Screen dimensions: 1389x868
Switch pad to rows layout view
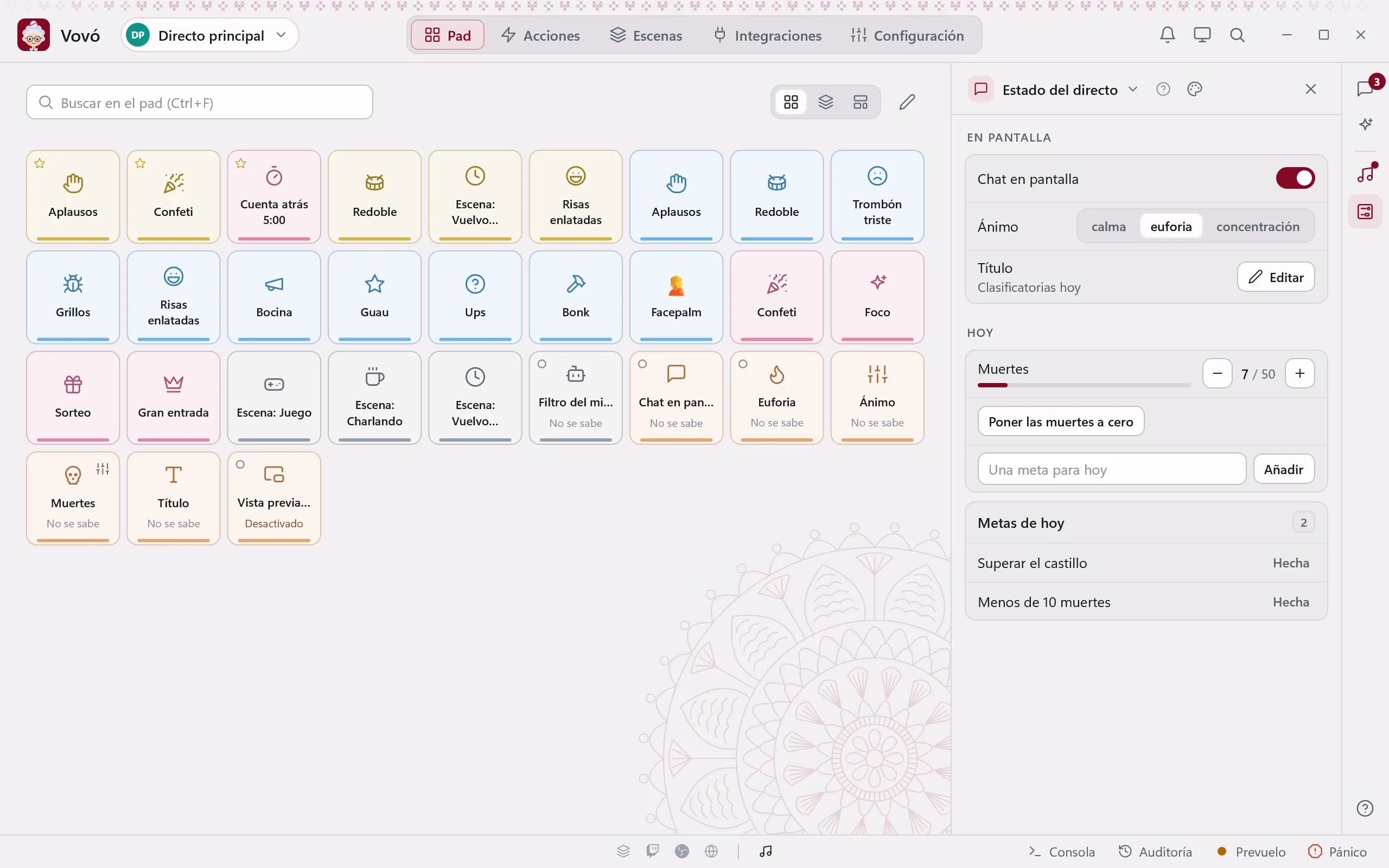[x=861, y=102]
